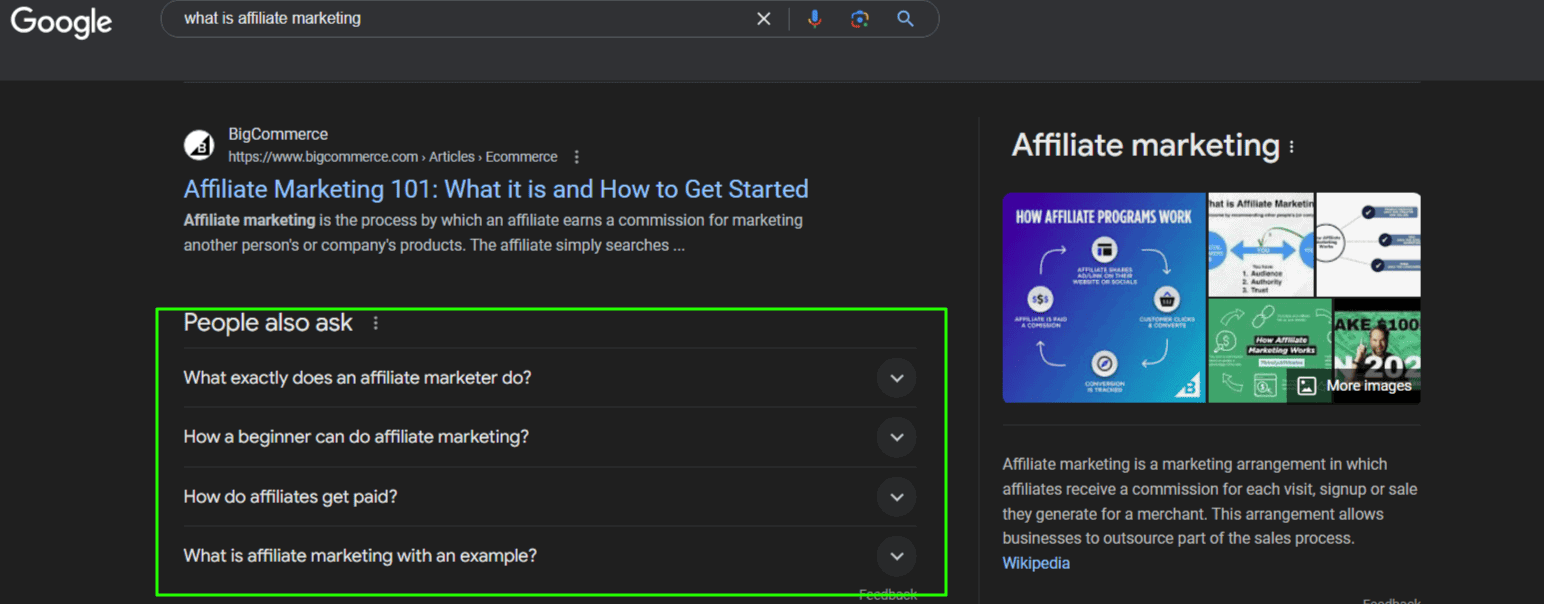
Task: Open the How Affiliate Programs Work image
Action: click(x=1103, y=297)
